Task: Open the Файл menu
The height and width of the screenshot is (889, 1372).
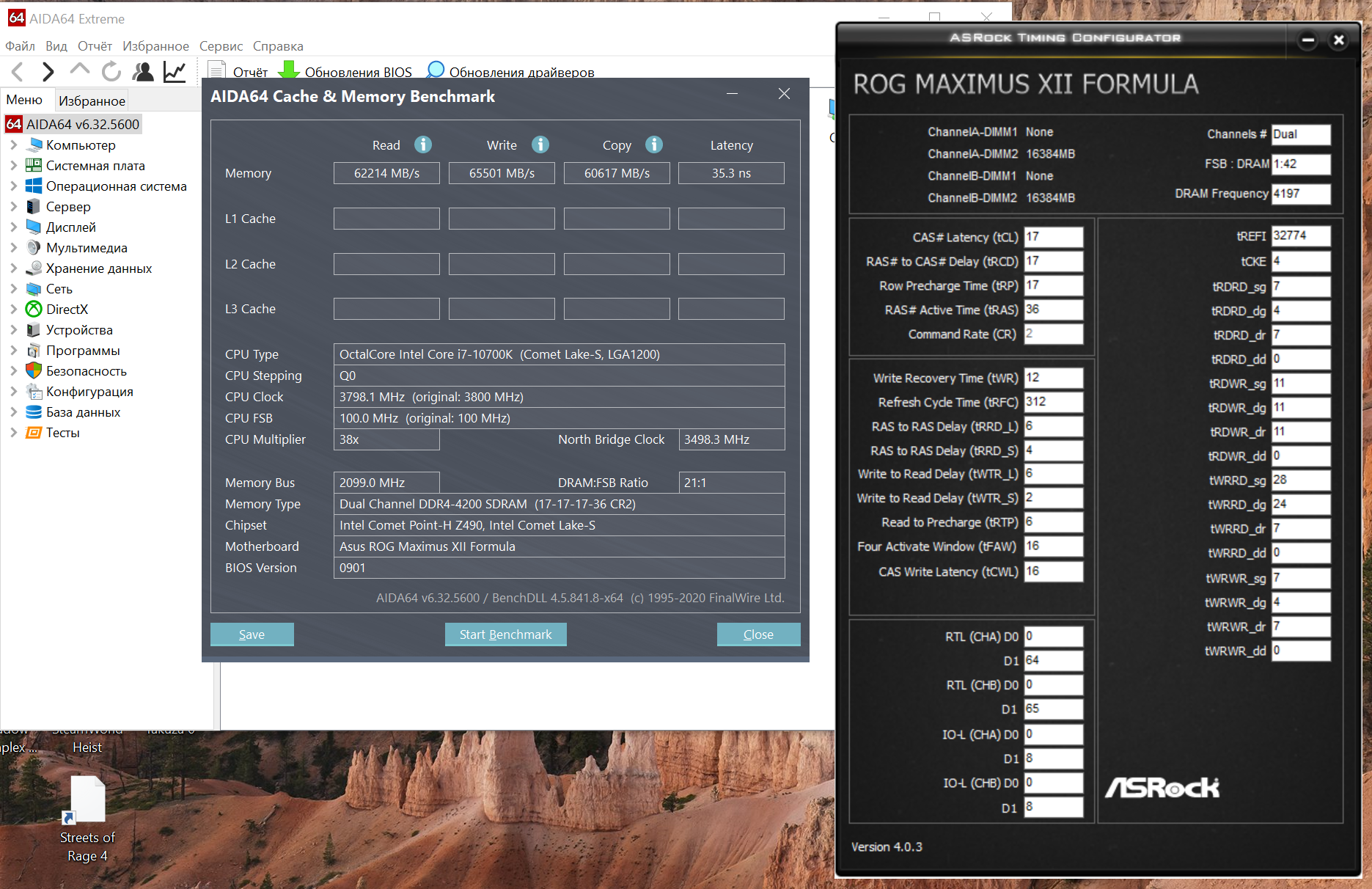Action: [21, 46]
